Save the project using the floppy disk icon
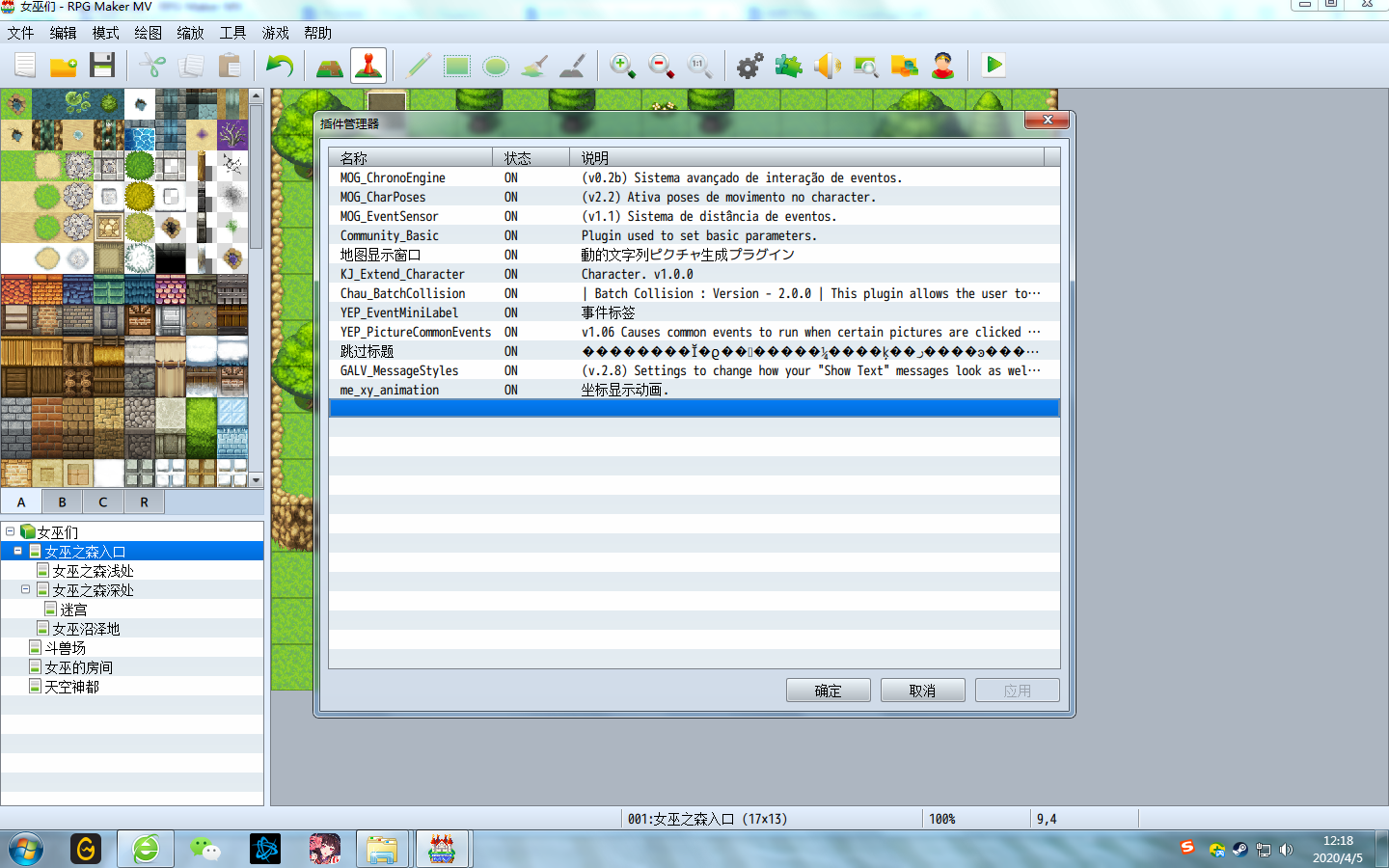 [102, 66]
